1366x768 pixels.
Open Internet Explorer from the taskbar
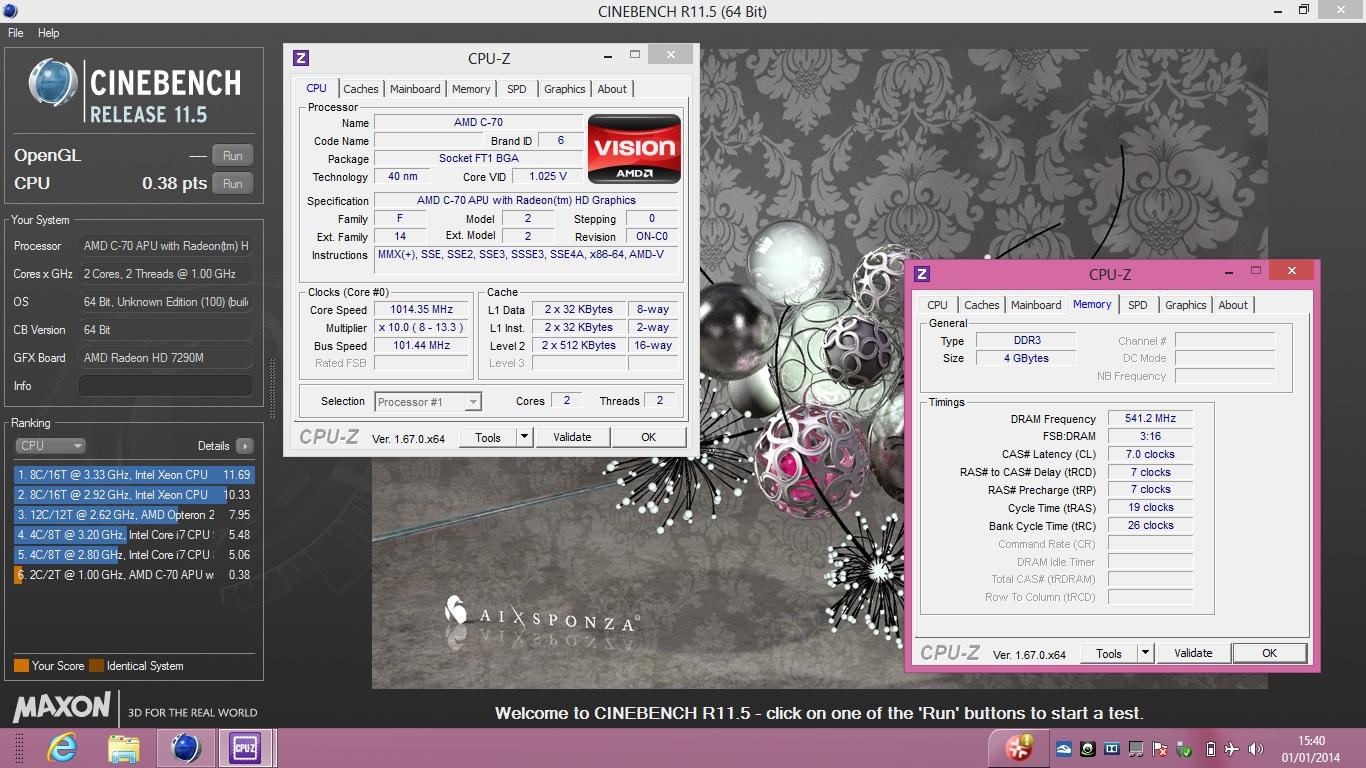[62, 748]
